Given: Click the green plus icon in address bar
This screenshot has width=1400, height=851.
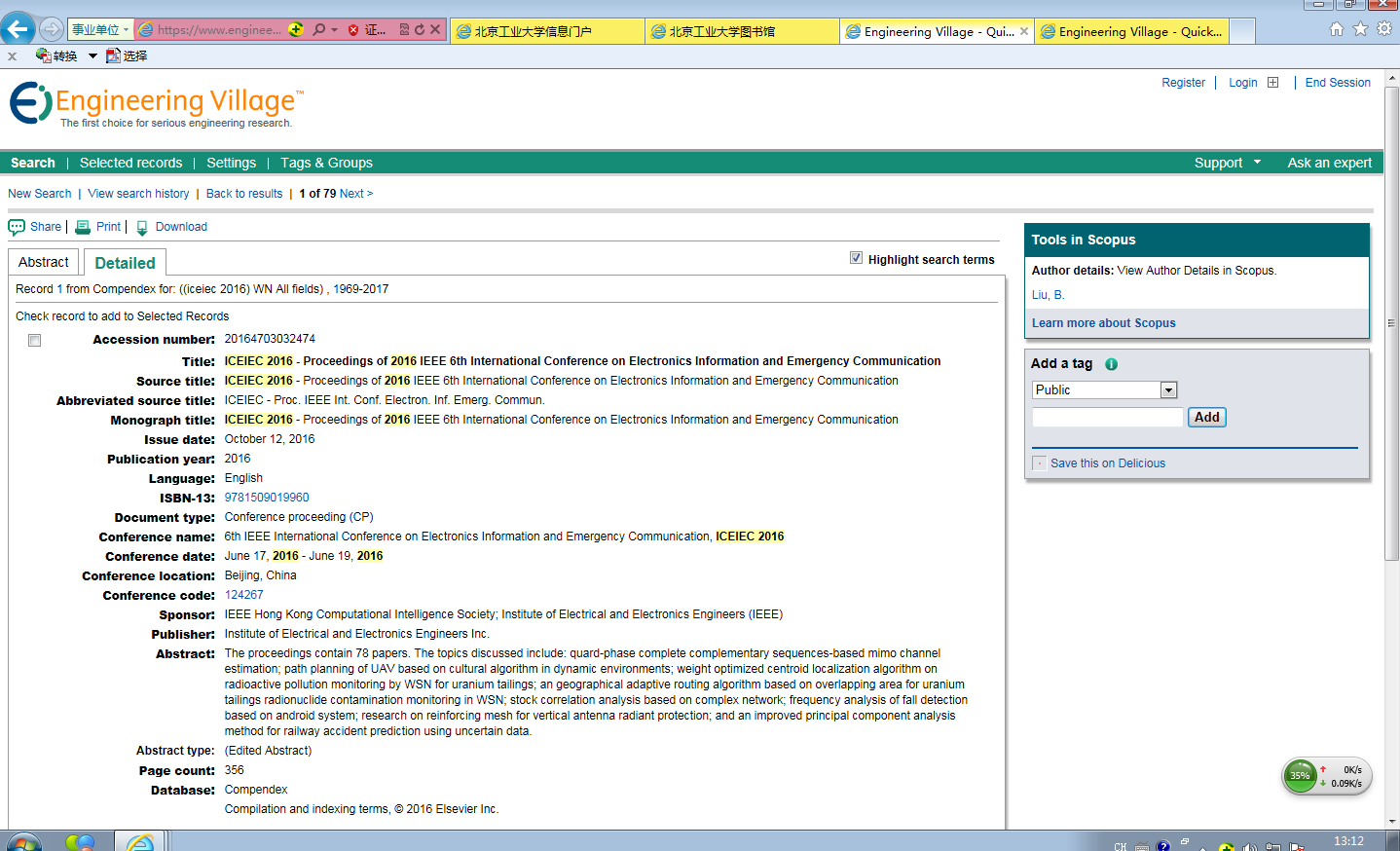Looking at the screenshot, I should point(296,29).
